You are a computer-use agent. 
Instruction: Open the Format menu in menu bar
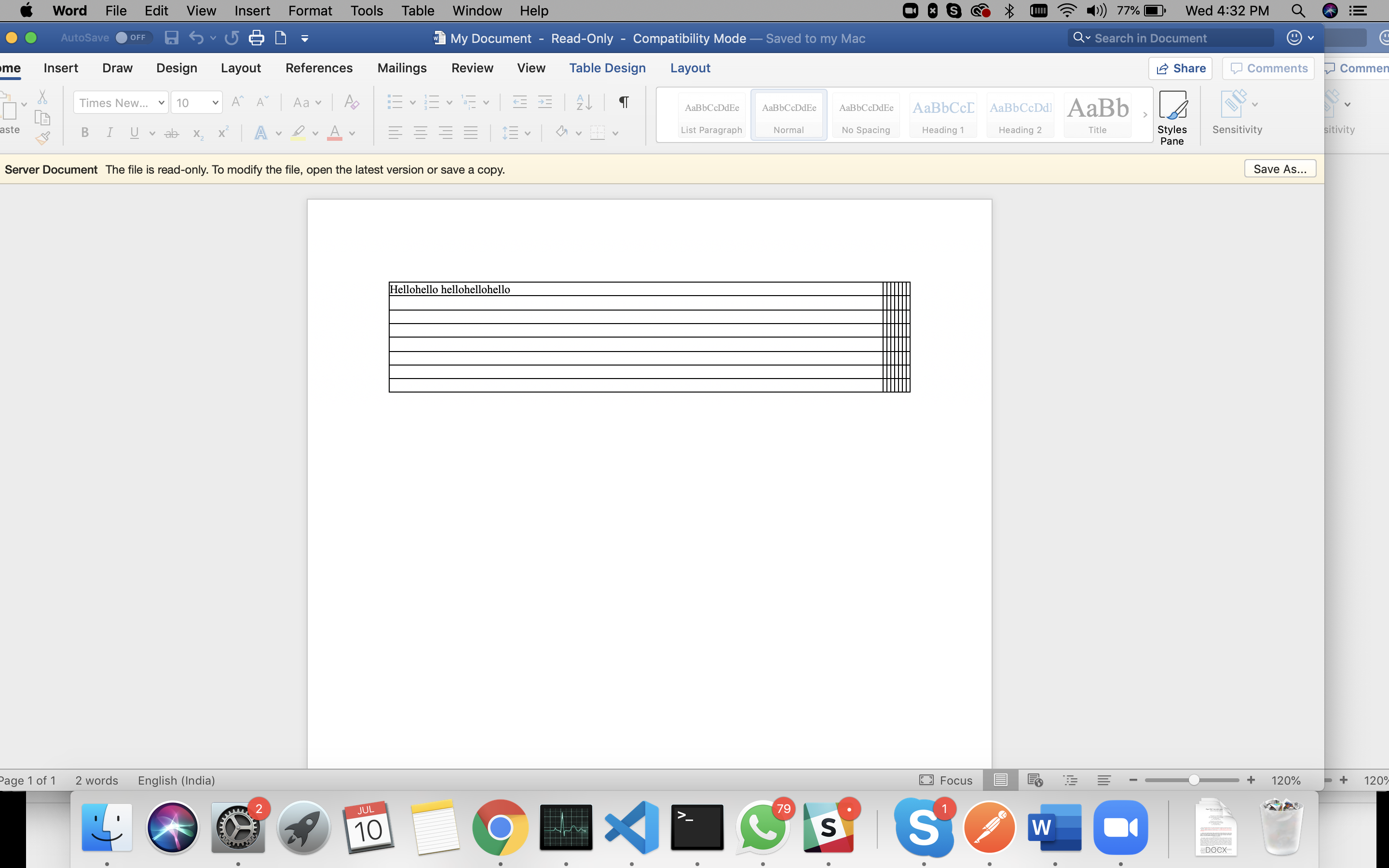(x=310, y=10)
